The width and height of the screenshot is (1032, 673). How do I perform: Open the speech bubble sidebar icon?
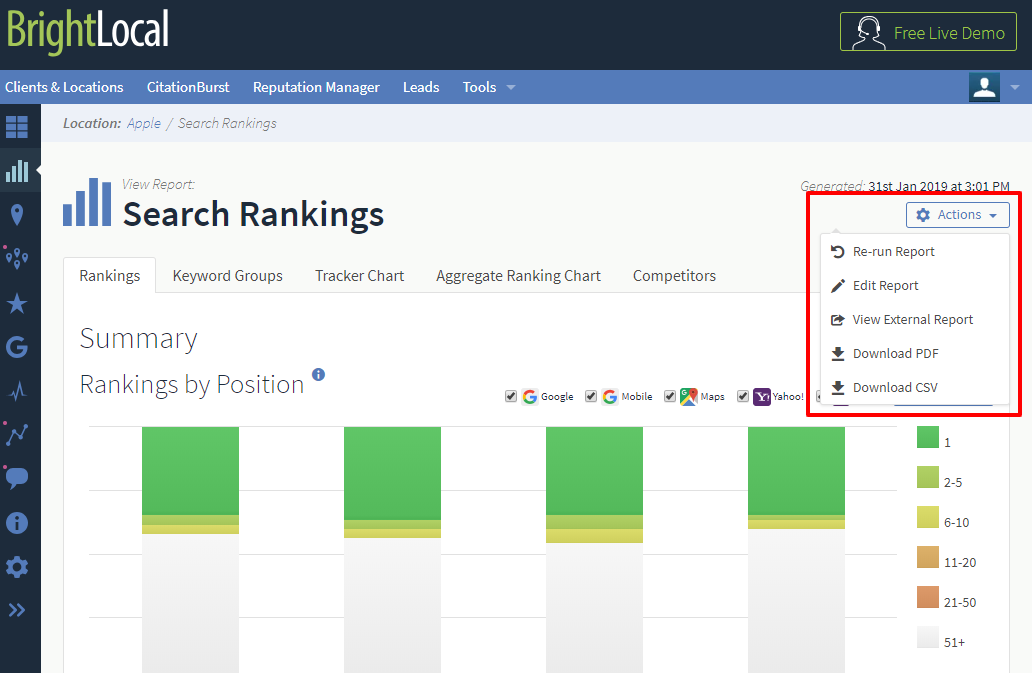click(16, 478)
